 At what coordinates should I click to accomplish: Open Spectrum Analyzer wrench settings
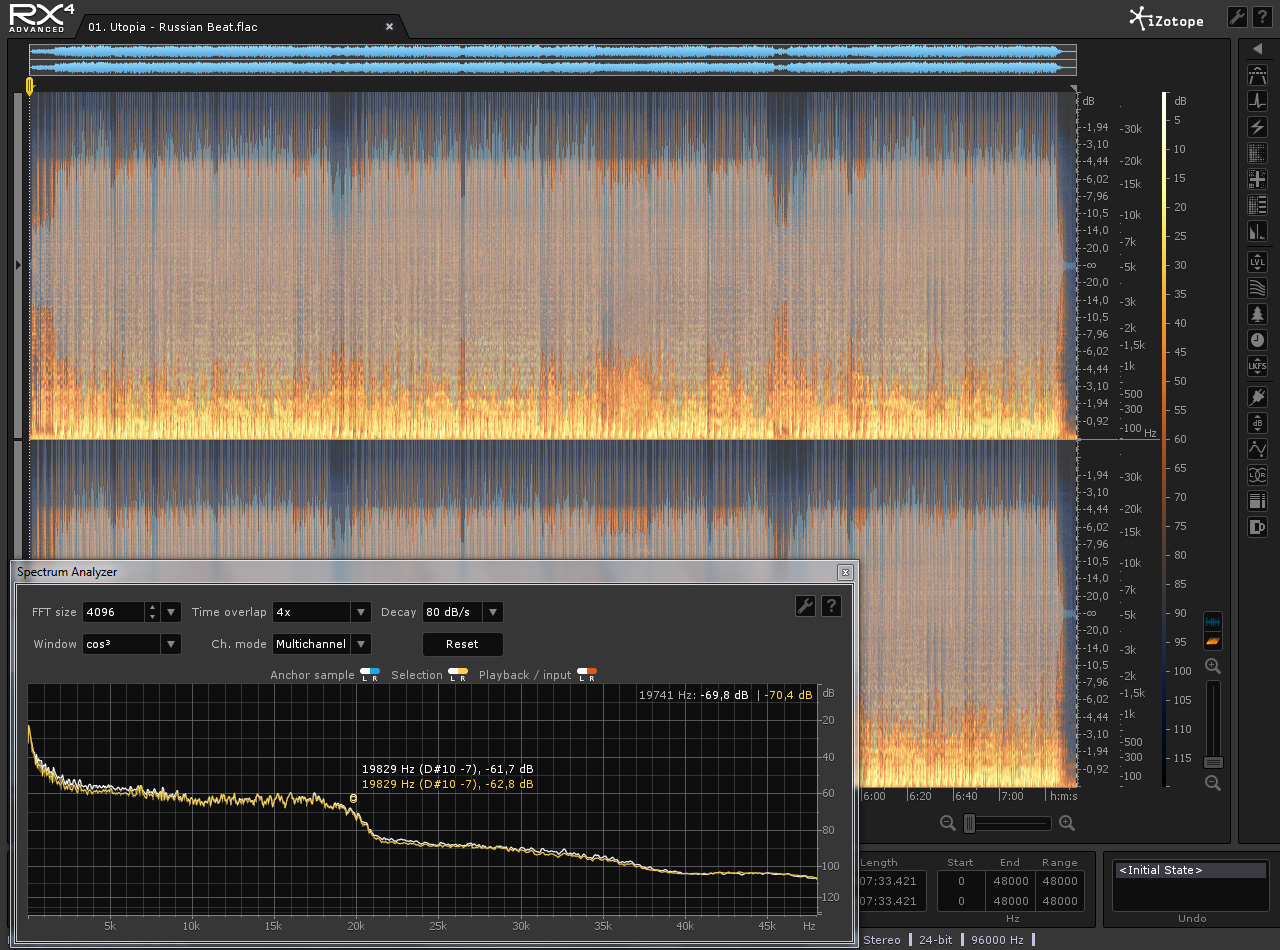point(805,606)
